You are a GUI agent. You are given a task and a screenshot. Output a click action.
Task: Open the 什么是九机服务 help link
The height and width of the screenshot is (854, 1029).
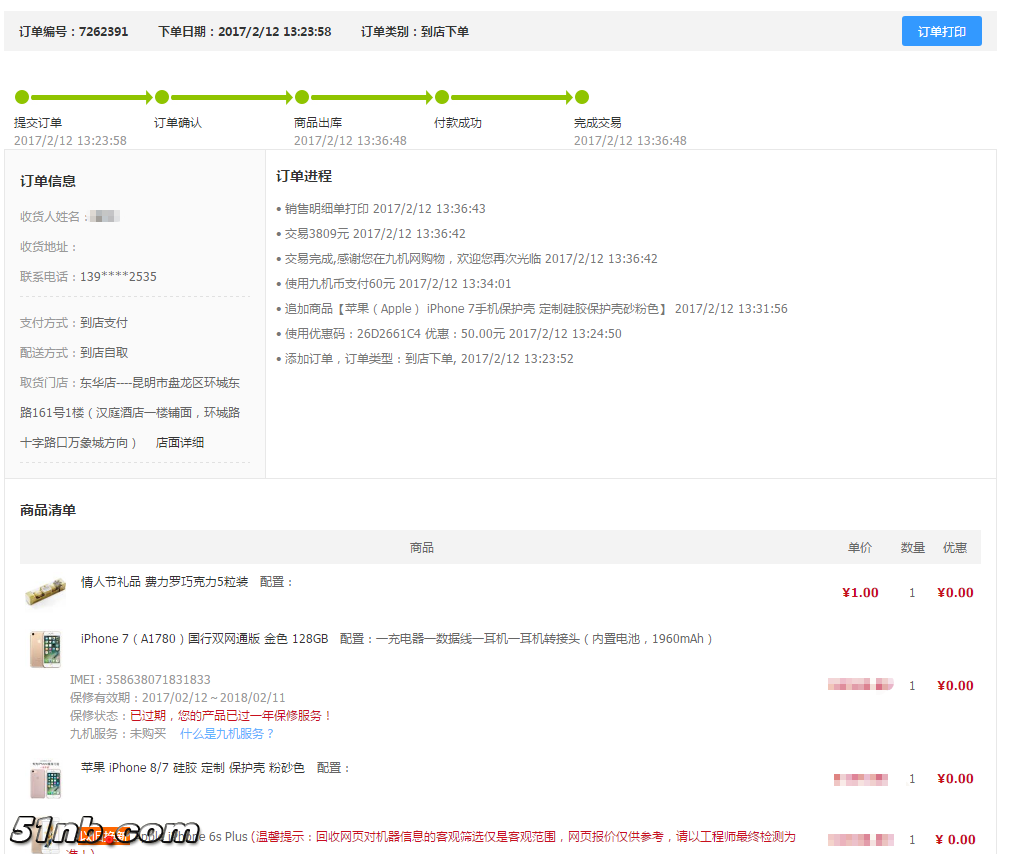pos(227,733)
